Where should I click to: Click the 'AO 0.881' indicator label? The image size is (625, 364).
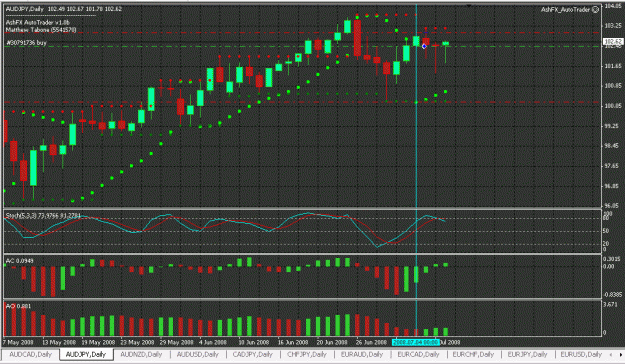[x=18, y=306]
